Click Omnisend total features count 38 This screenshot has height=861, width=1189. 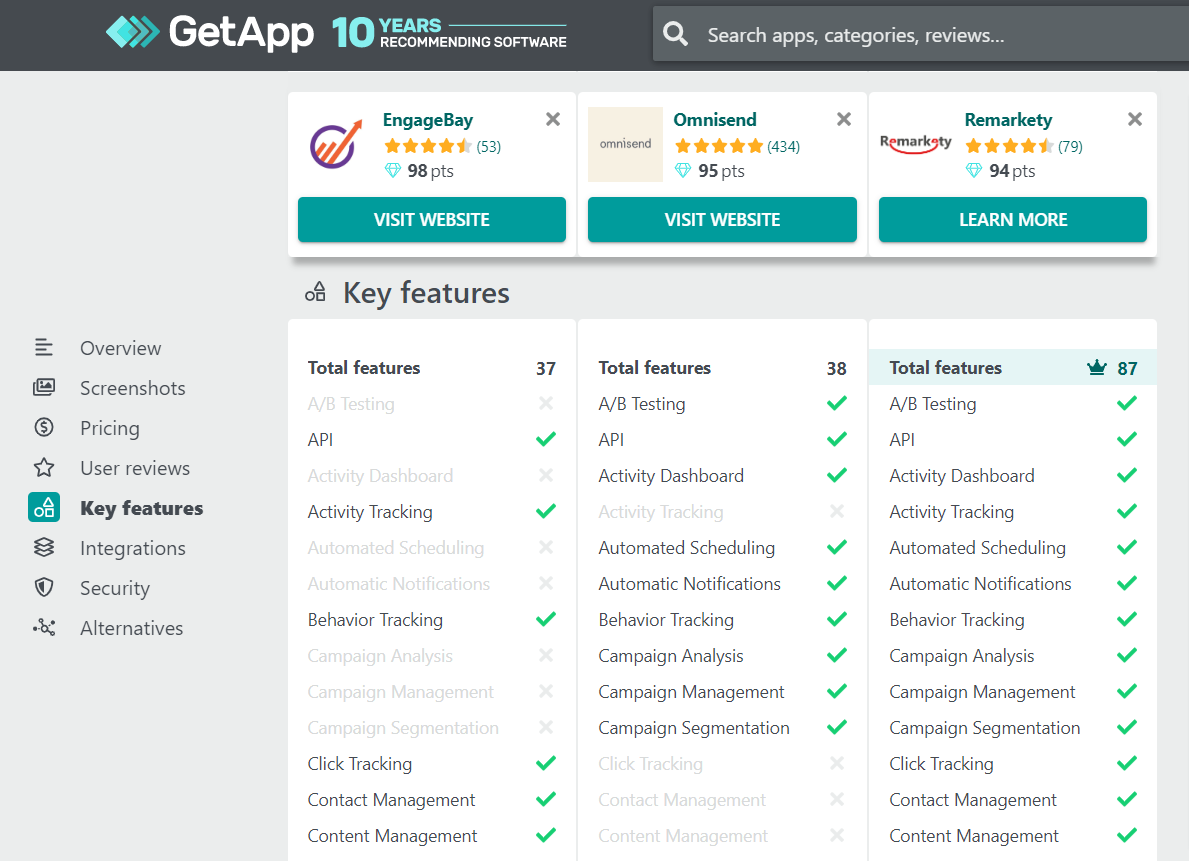(x=836, y=369)
